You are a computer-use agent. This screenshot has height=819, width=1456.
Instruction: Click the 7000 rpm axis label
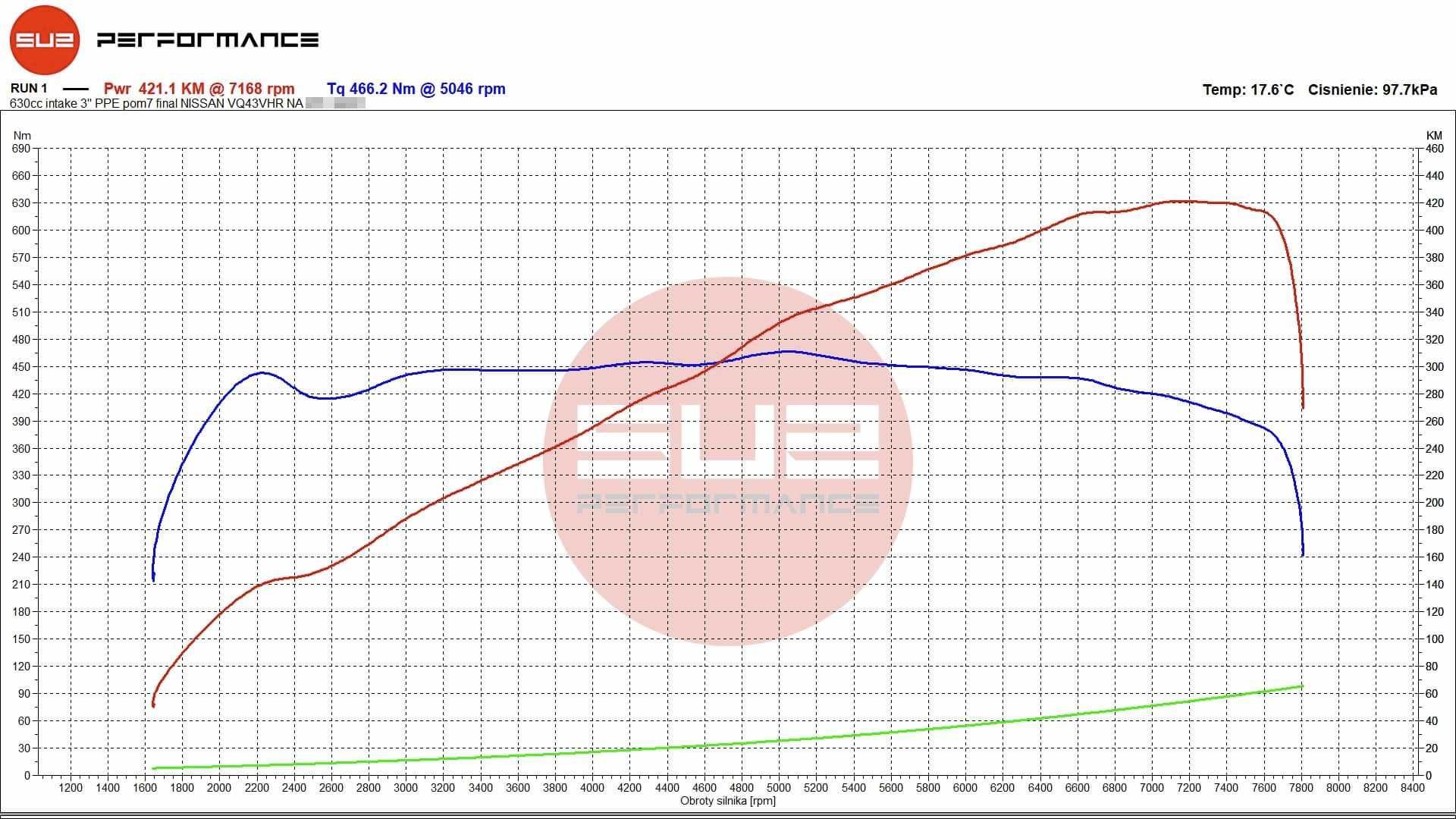click(1152, 788)
